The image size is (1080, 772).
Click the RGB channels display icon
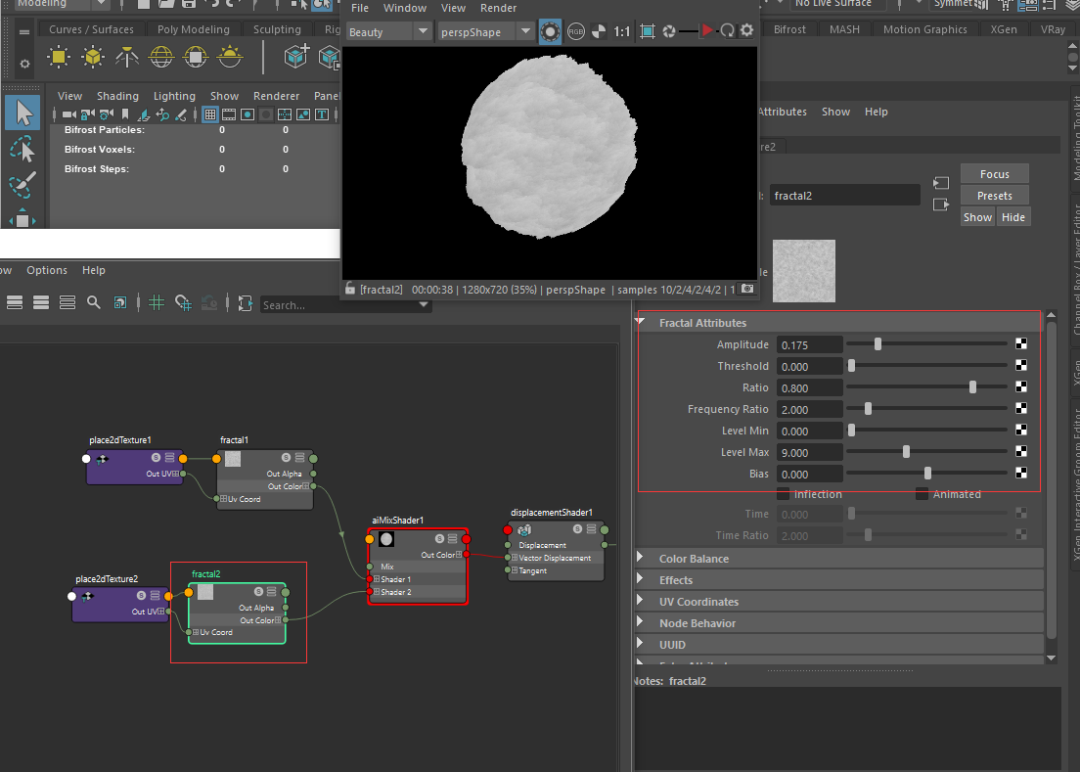576,32
